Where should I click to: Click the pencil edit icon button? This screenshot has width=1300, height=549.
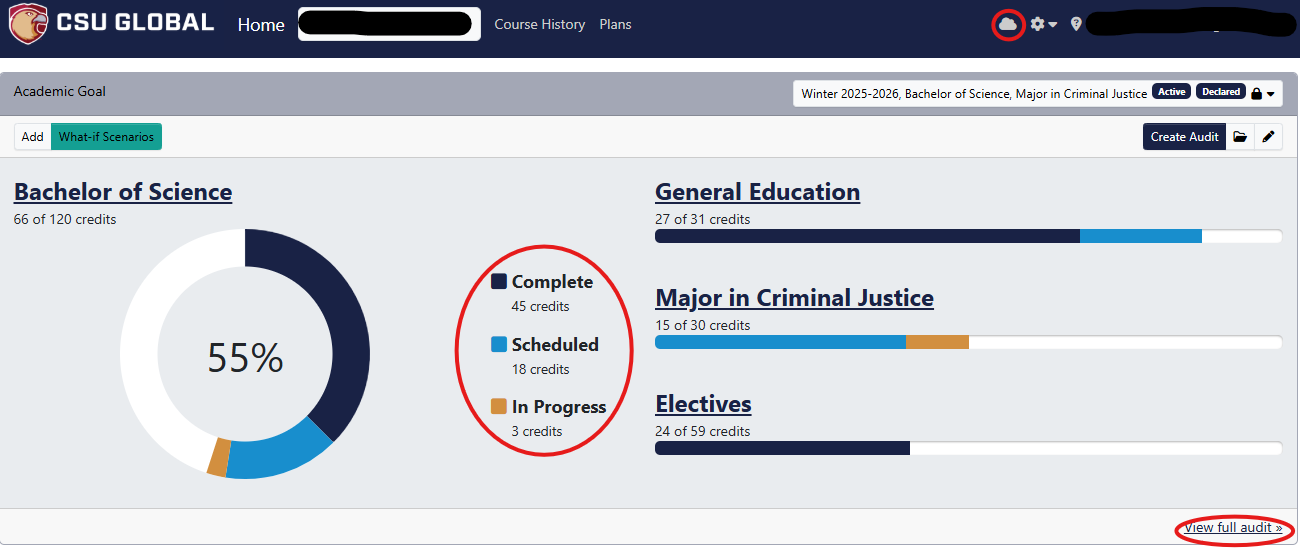click(1268, 137)
